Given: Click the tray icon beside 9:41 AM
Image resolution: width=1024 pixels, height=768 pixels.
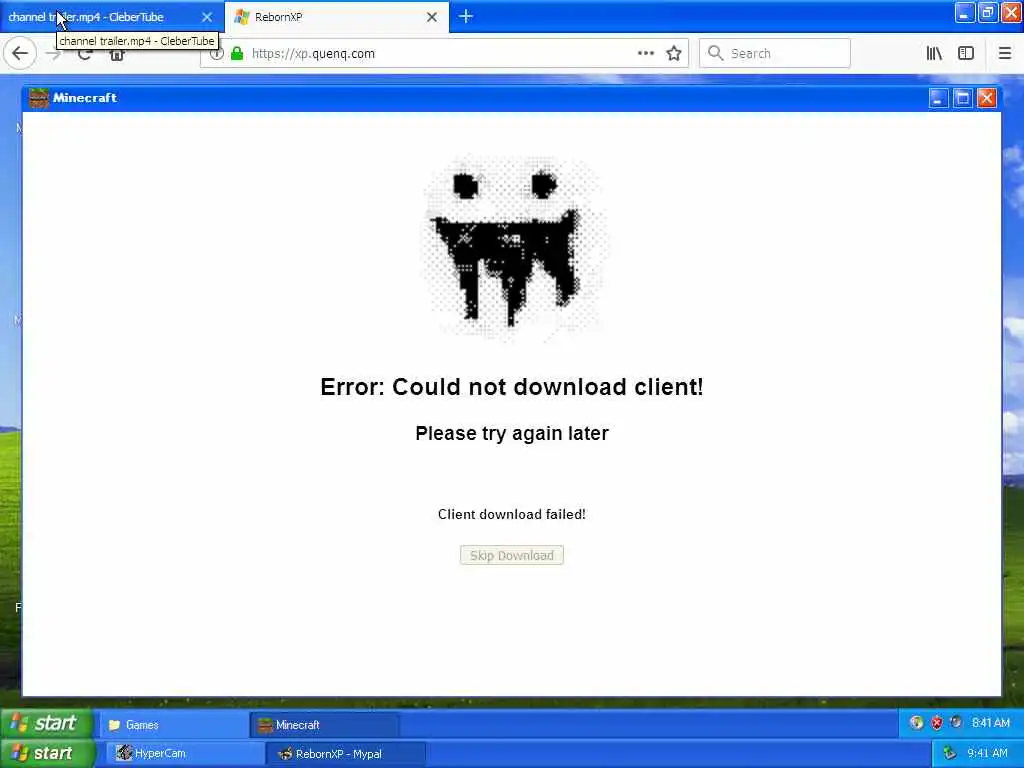Looking at the screenshot, I should (950, 754).
